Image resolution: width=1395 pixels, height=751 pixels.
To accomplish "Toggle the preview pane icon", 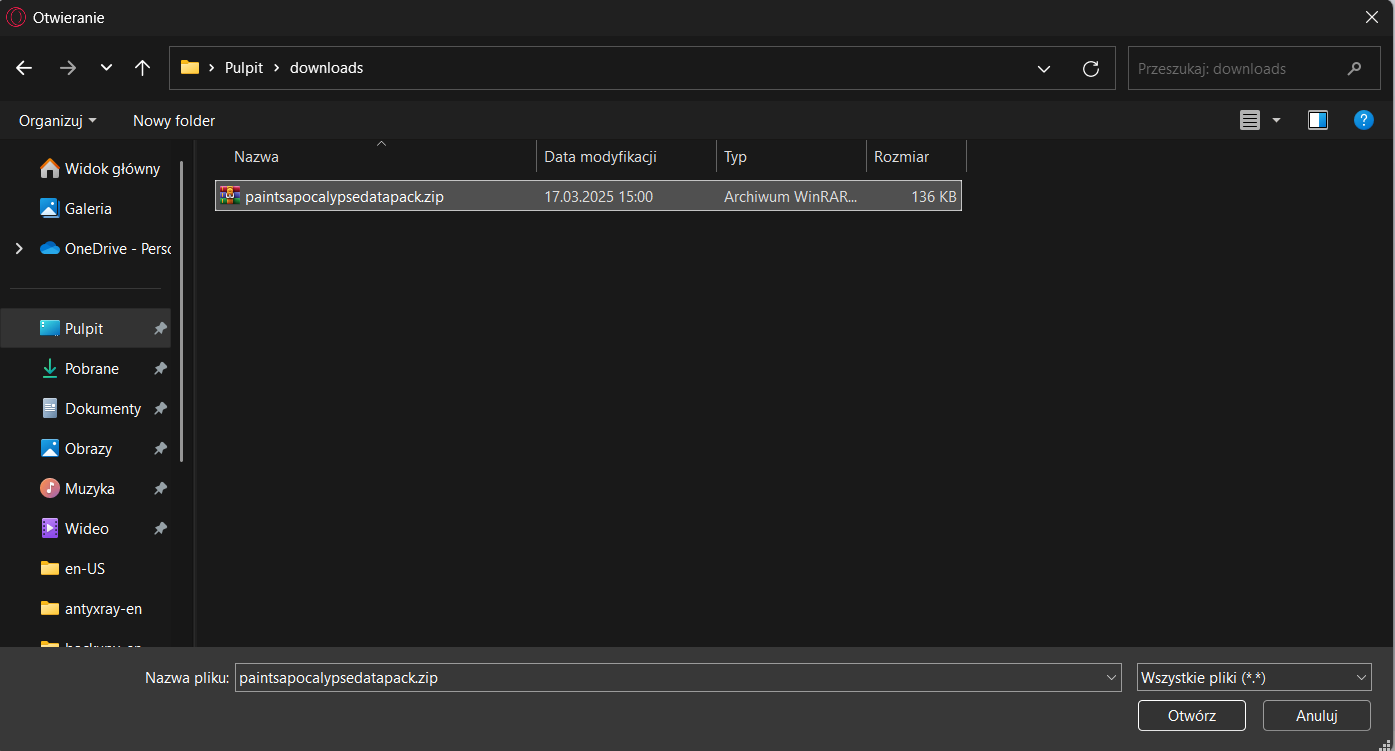I will (1317, 120).
